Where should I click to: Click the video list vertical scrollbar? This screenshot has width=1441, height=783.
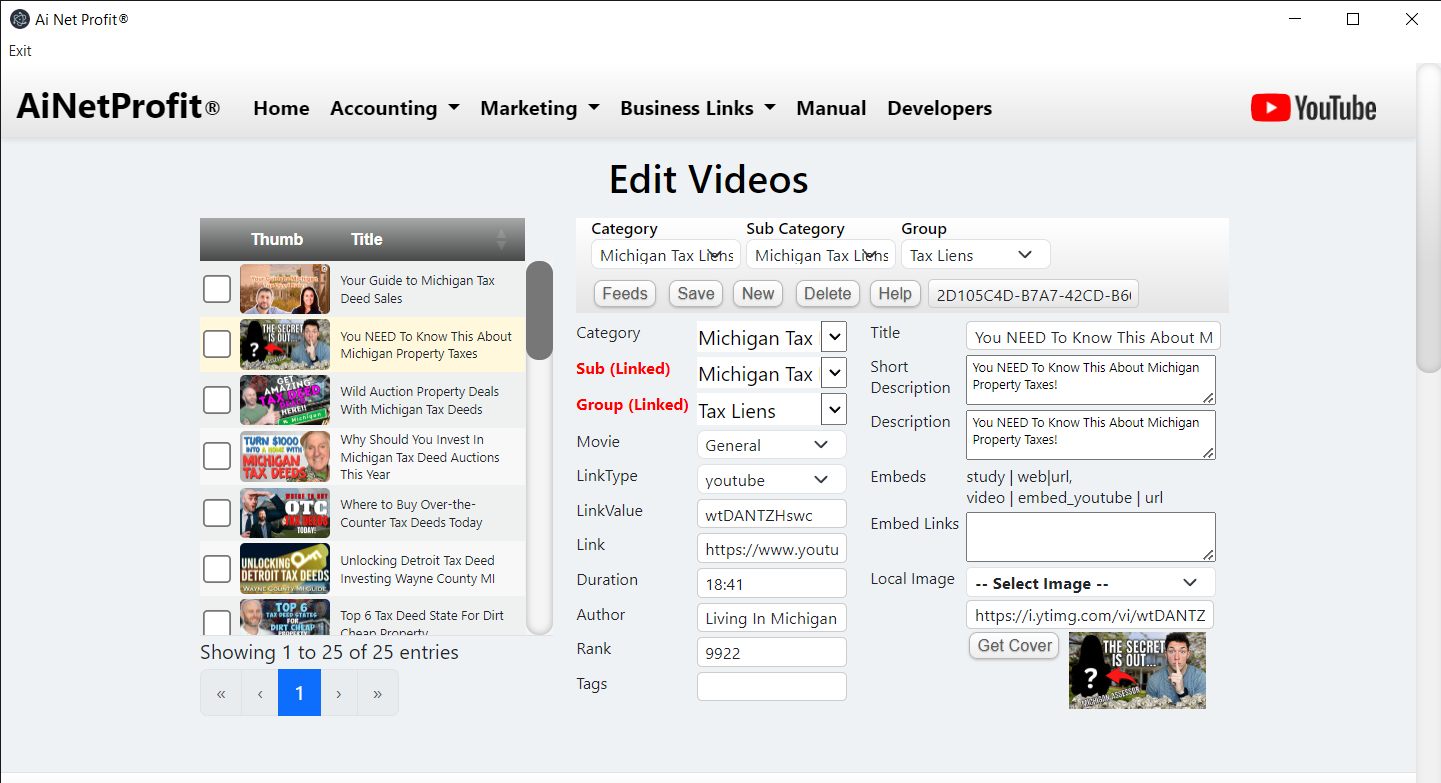coord(539,310)
